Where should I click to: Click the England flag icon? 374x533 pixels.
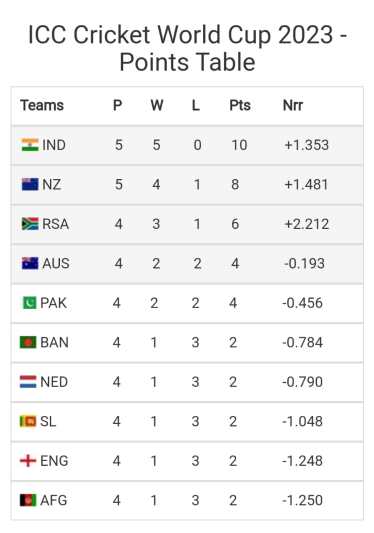[28, 461]
